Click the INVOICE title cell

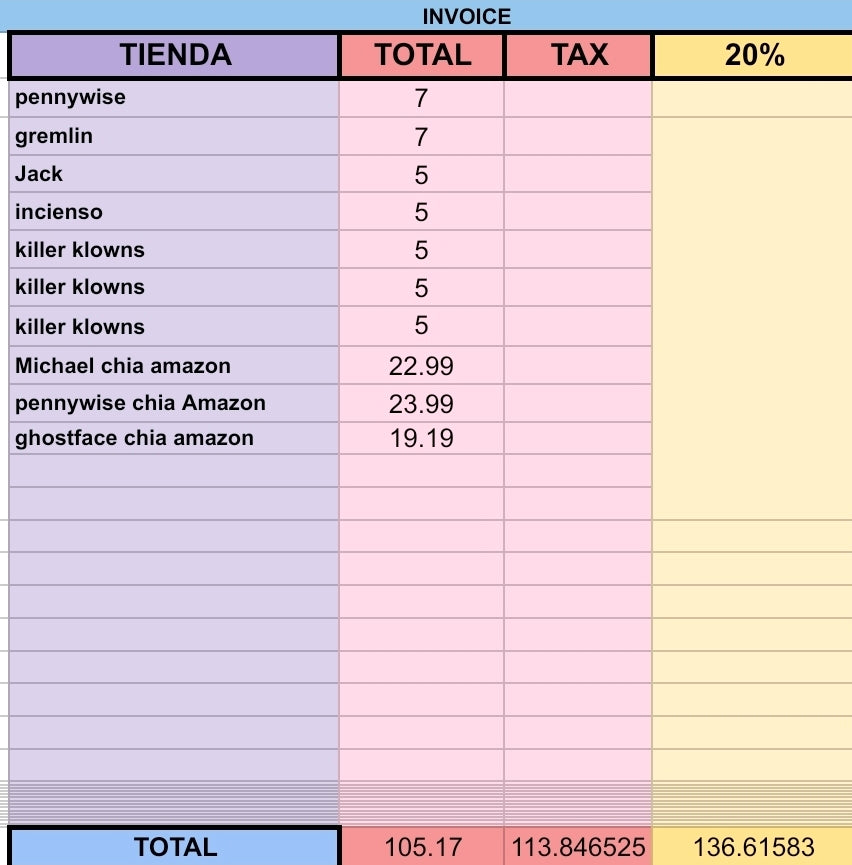click(467, 16)
